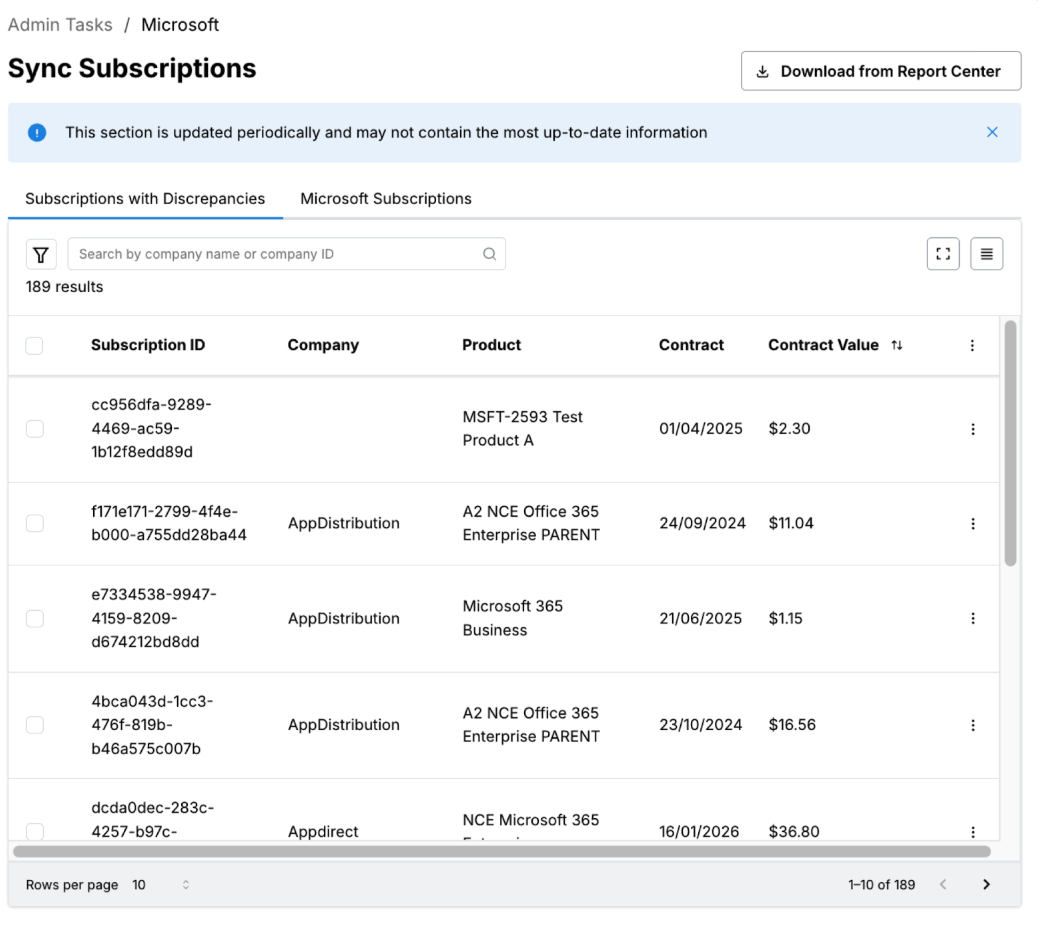1038x928 pixels.
Task: Go to Admin Tasks breadcrumb
Action: (x=60, y=24)
